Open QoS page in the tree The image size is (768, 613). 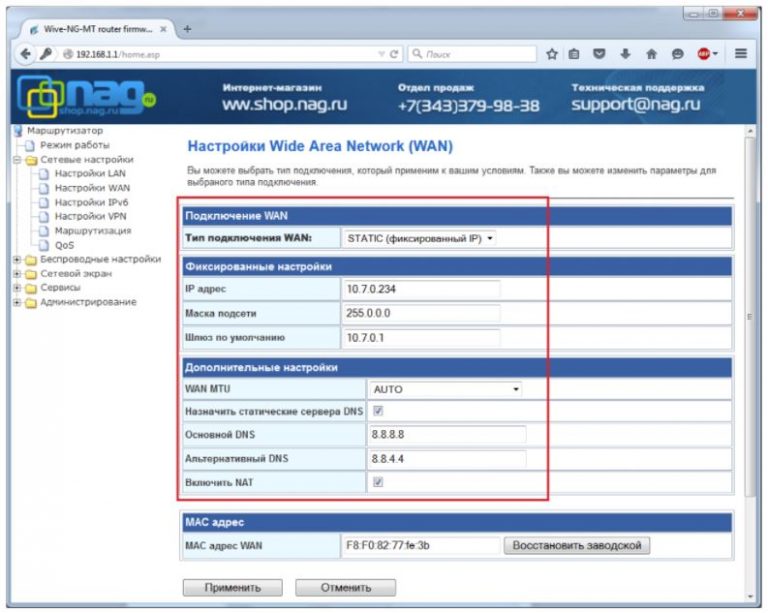pyautogui.click(x=64, y=245)
